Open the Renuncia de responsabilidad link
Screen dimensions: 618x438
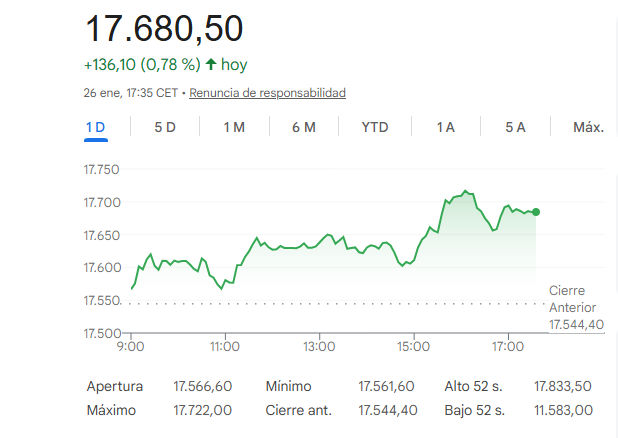pyautogui.click(x=267, y=93)
